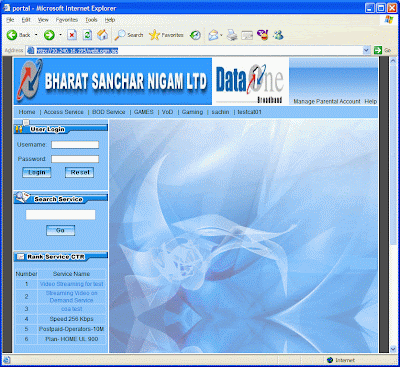The width and height of the screenshot is (400, 367).
Task: Open GAMES navigation link
Action: [144, 112]
